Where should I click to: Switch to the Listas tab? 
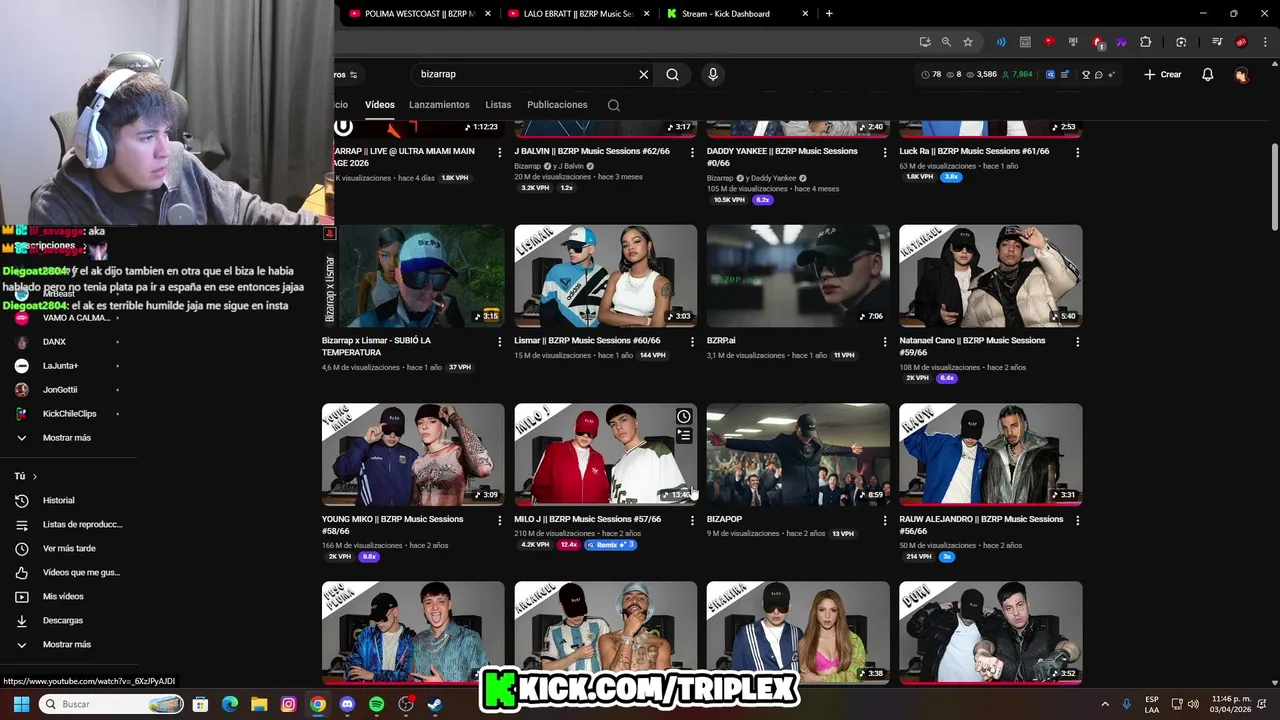[x=498, y=105]
